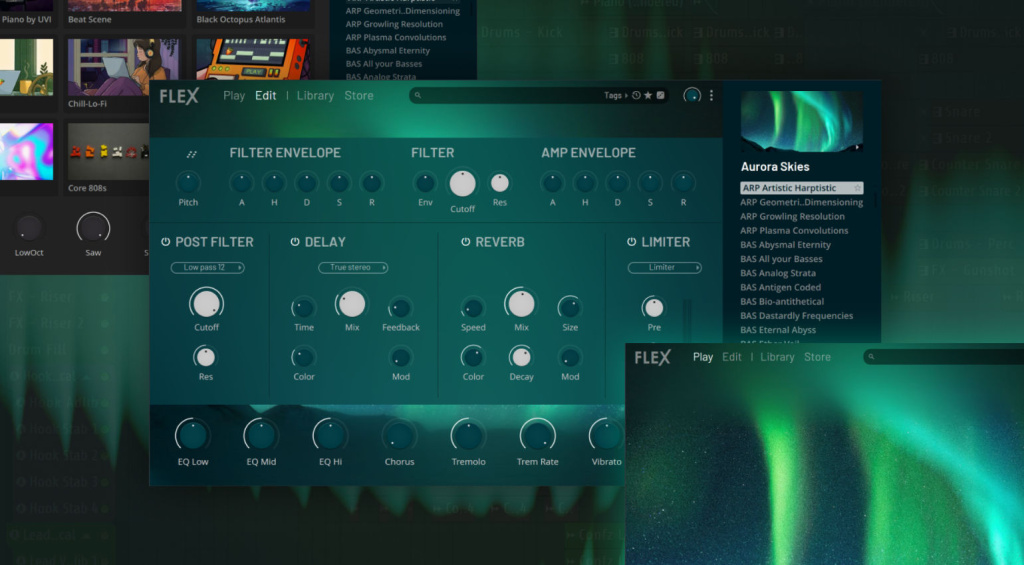The height and width of the screenshot is (565, 1024).
Task: Open the recent history clock icon
Action: (636, 95)
